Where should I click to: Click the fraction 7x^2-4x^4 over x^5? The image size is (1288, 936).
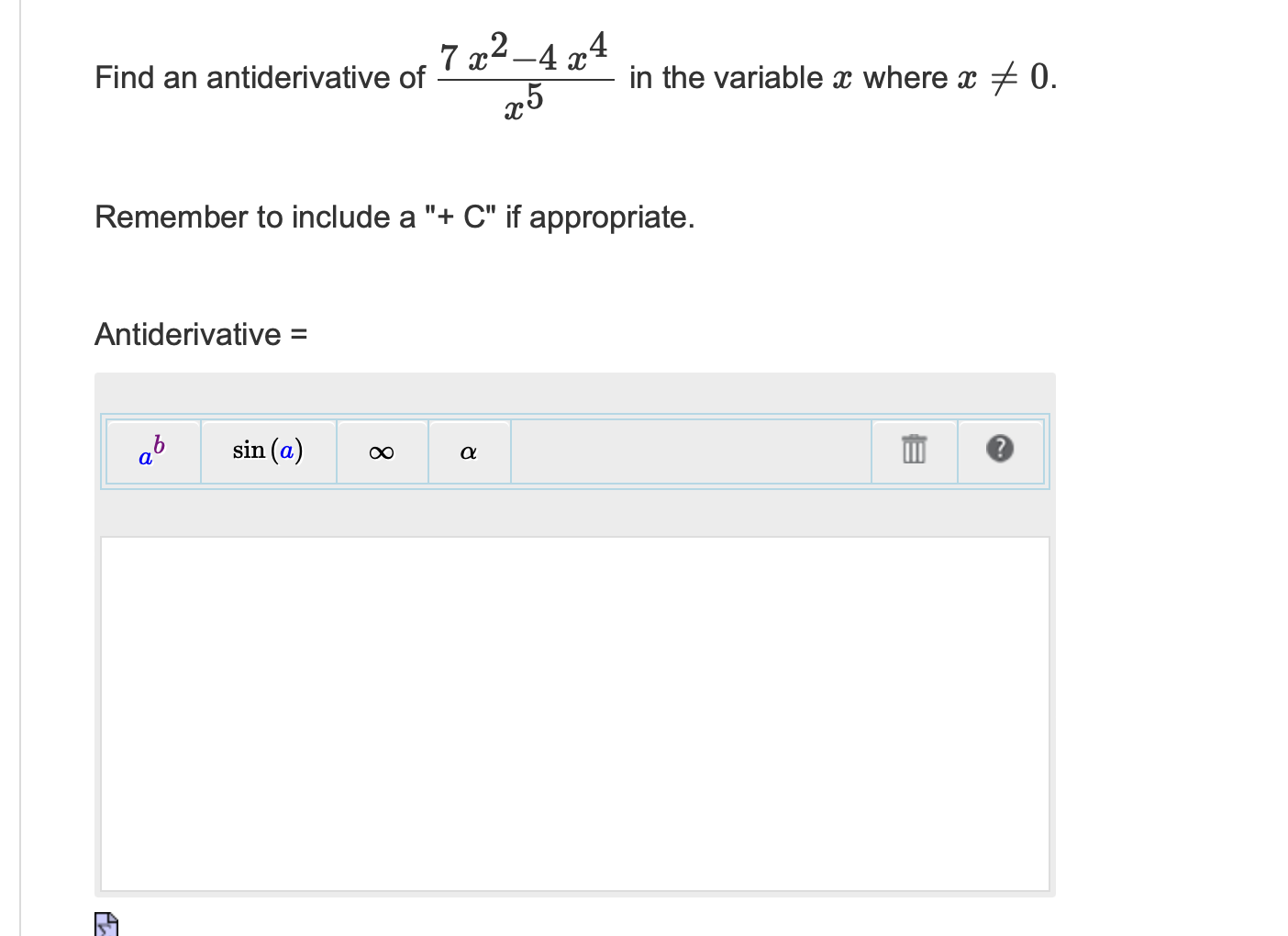(525, 77)
